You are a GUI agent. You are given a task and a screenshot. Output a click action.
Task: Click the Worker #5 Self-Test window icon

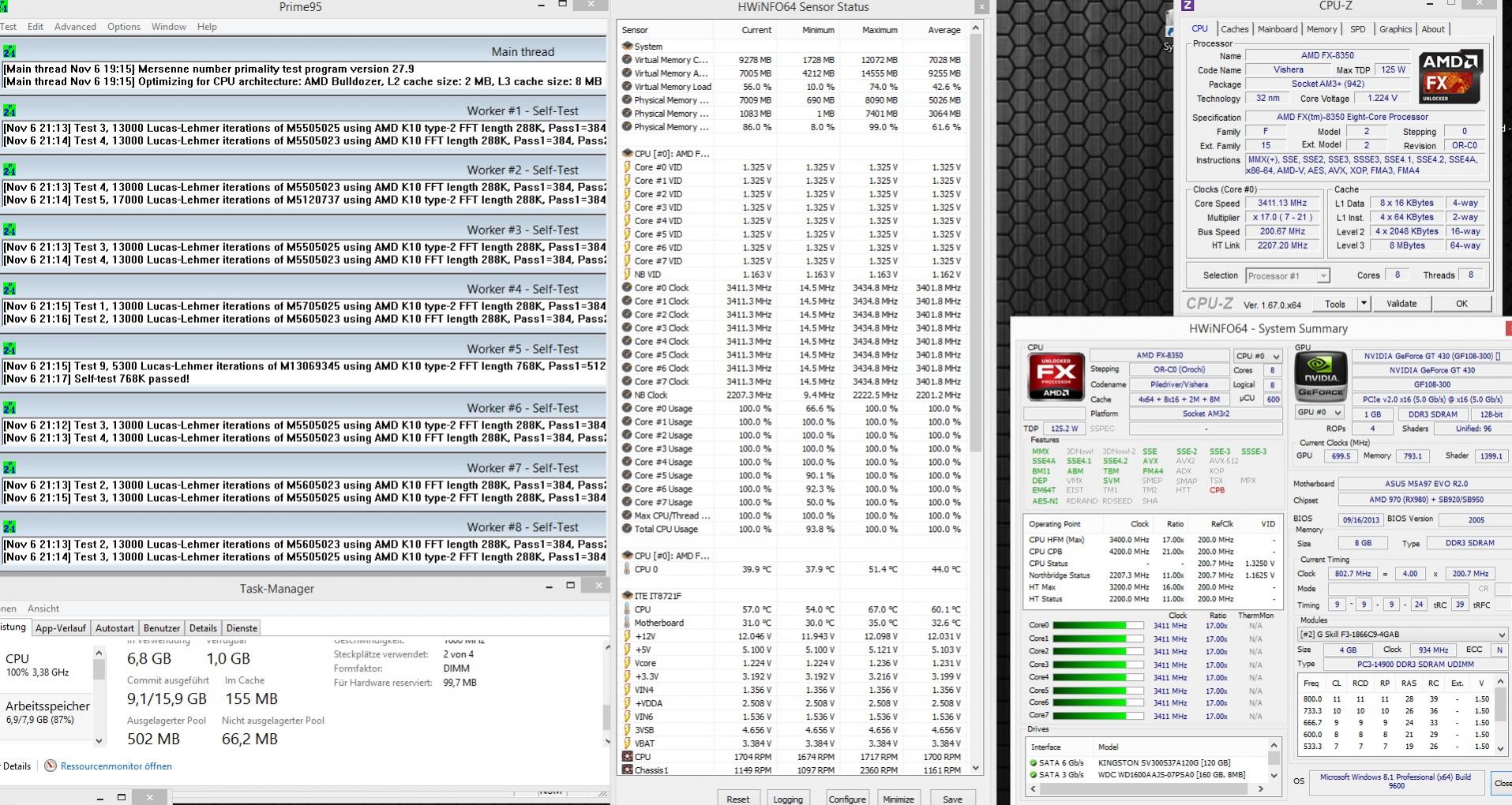[x=9, y=349]
